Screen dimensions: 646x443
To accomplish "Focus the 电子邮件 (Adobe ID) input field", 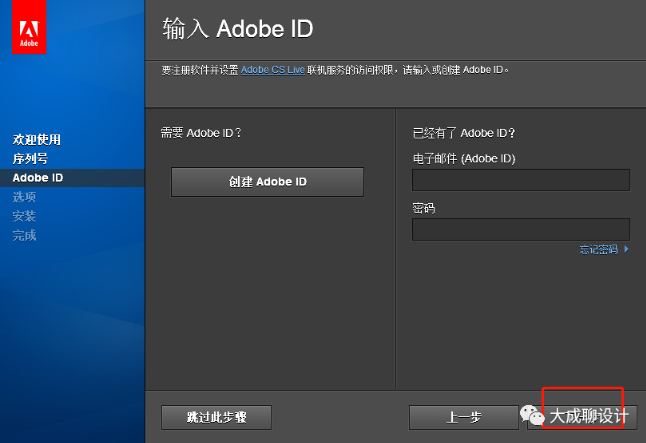I will (520, 180).
